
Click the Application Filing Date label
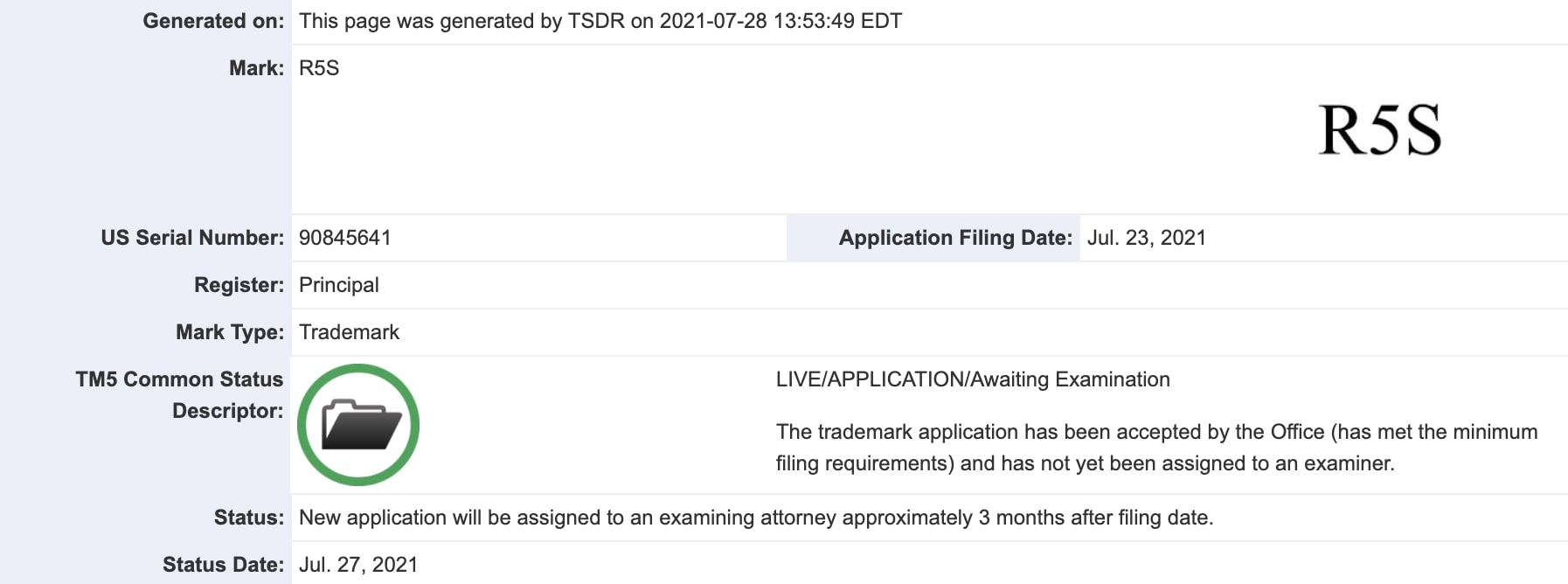(x=955, y=238)
